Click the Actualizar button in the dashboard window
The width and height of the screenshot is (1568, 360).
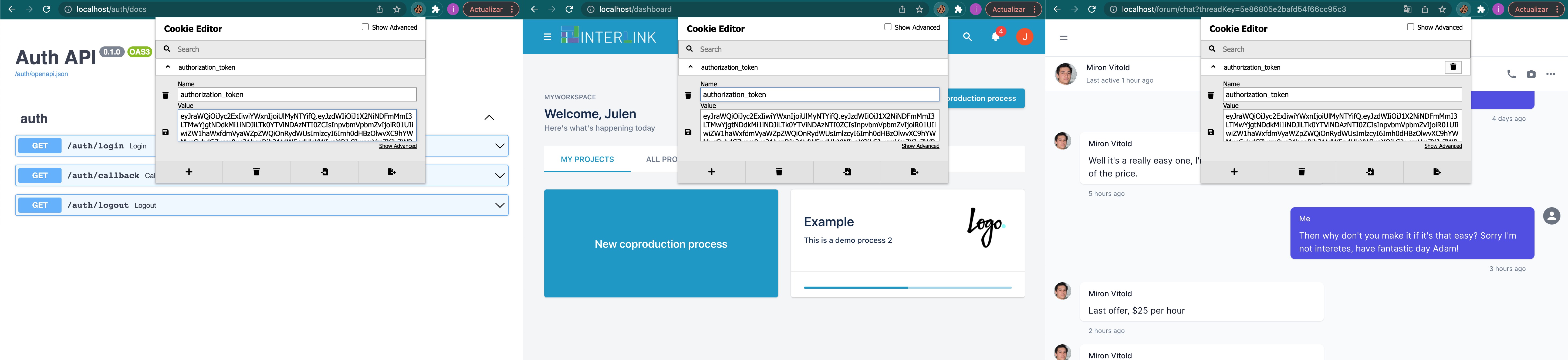pos(1009,9)
